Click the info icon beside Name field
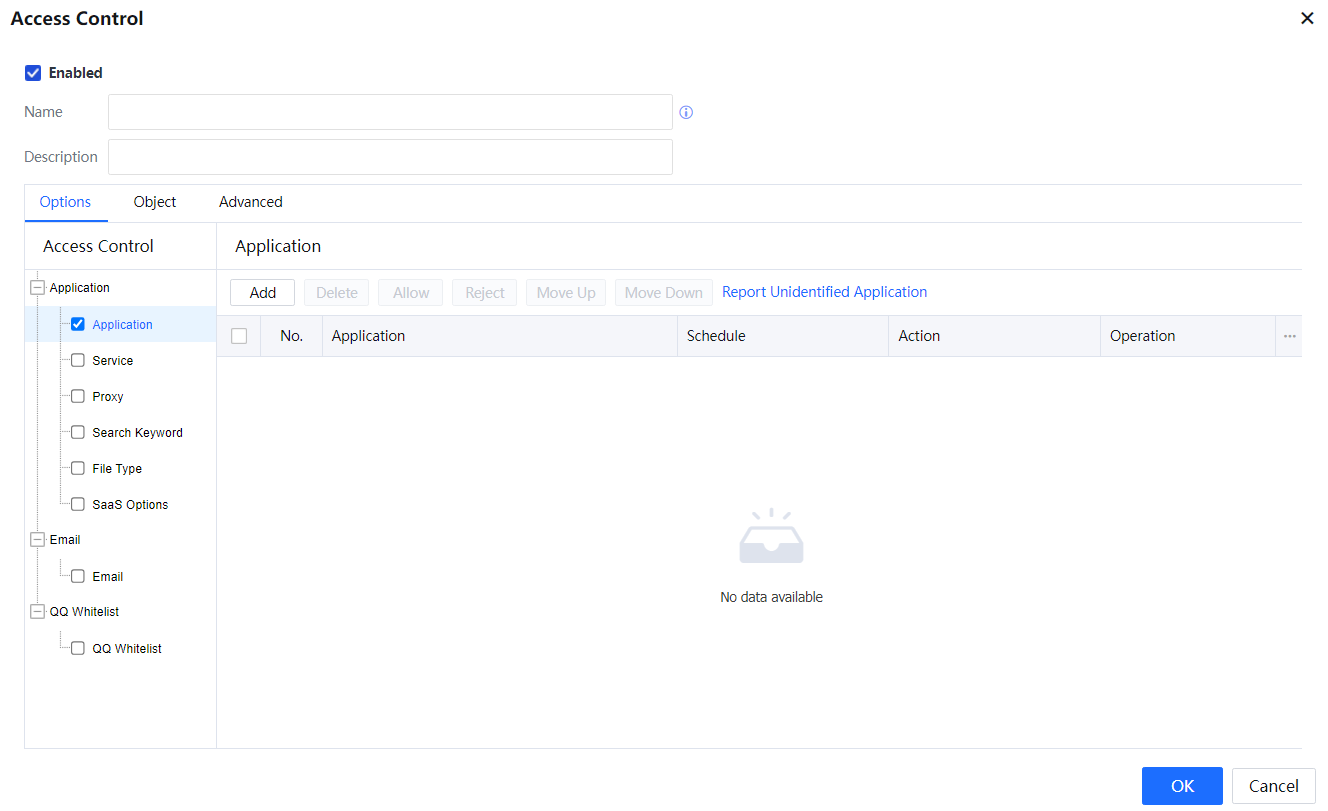 [x=686, y=113]
